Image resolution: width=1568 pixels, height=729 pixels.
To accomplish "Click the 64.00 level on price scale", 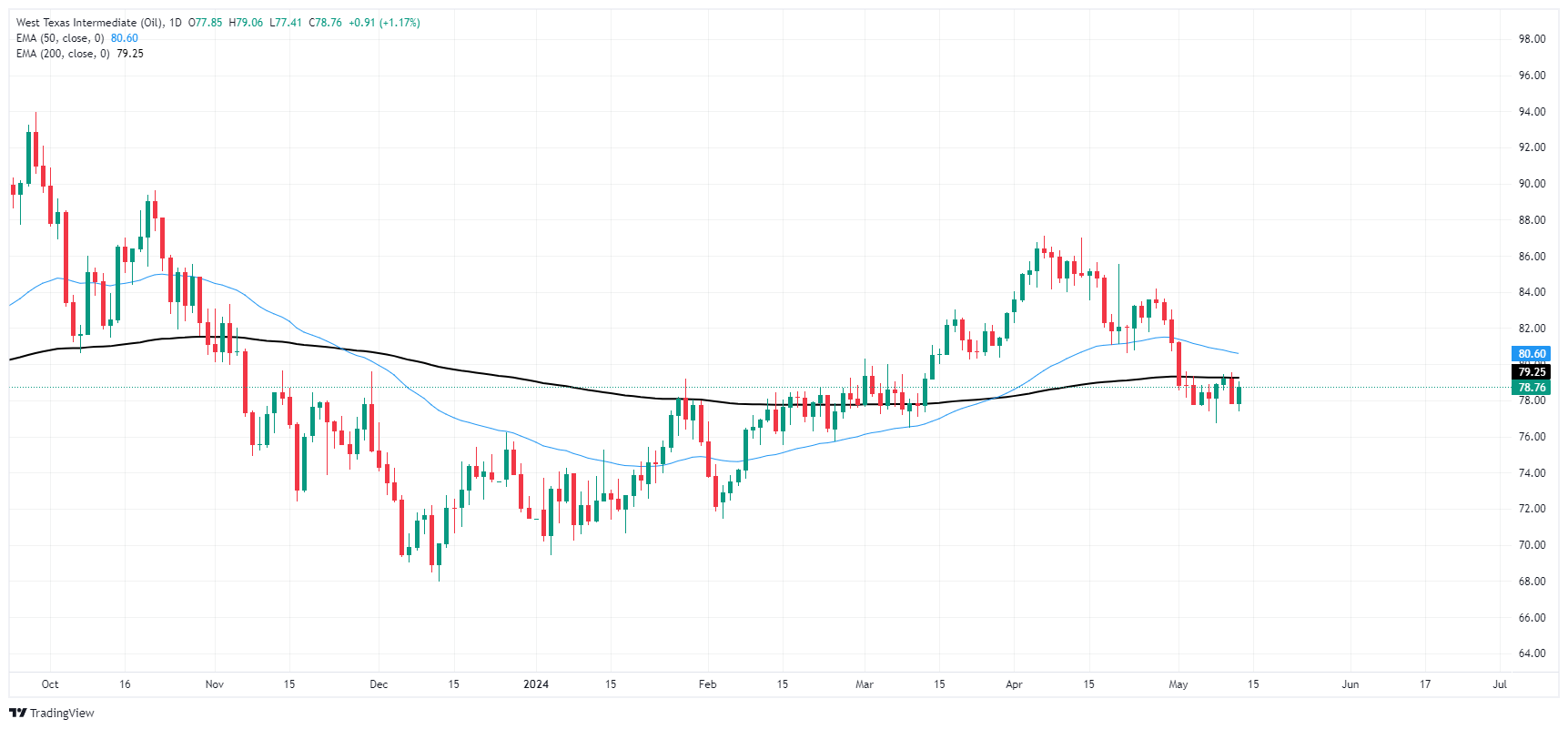I will tap(1532, 653).
